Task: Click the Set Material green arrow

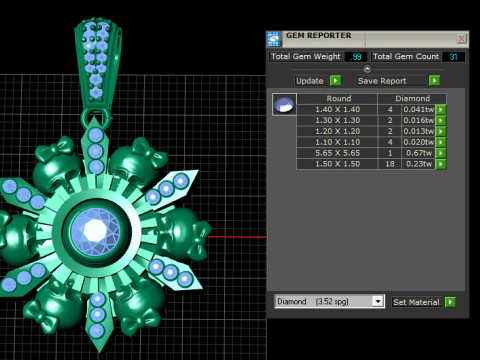Action: coord(450,302)
